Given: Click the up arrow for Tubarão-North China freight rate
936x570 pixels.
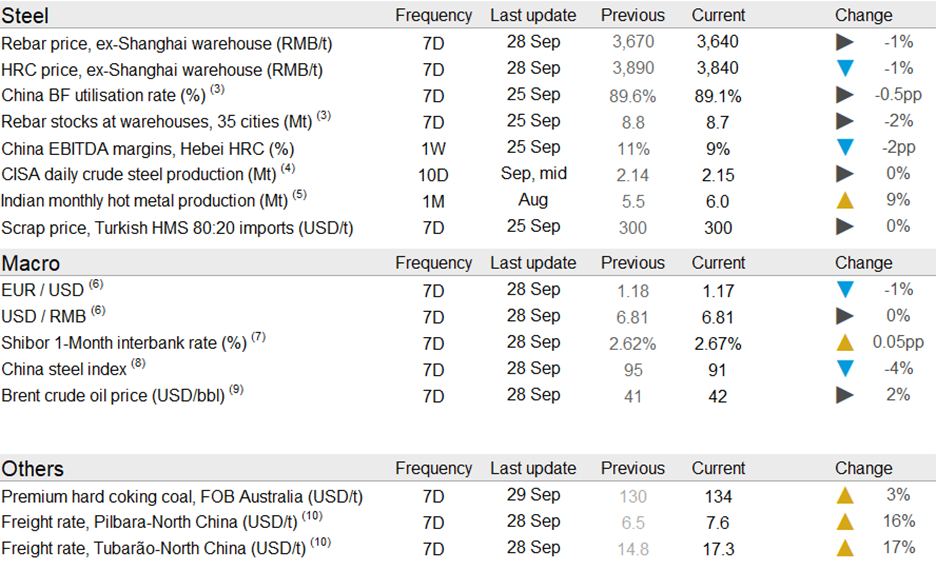Looking at the screenshot, I should [x=845, y=547].
